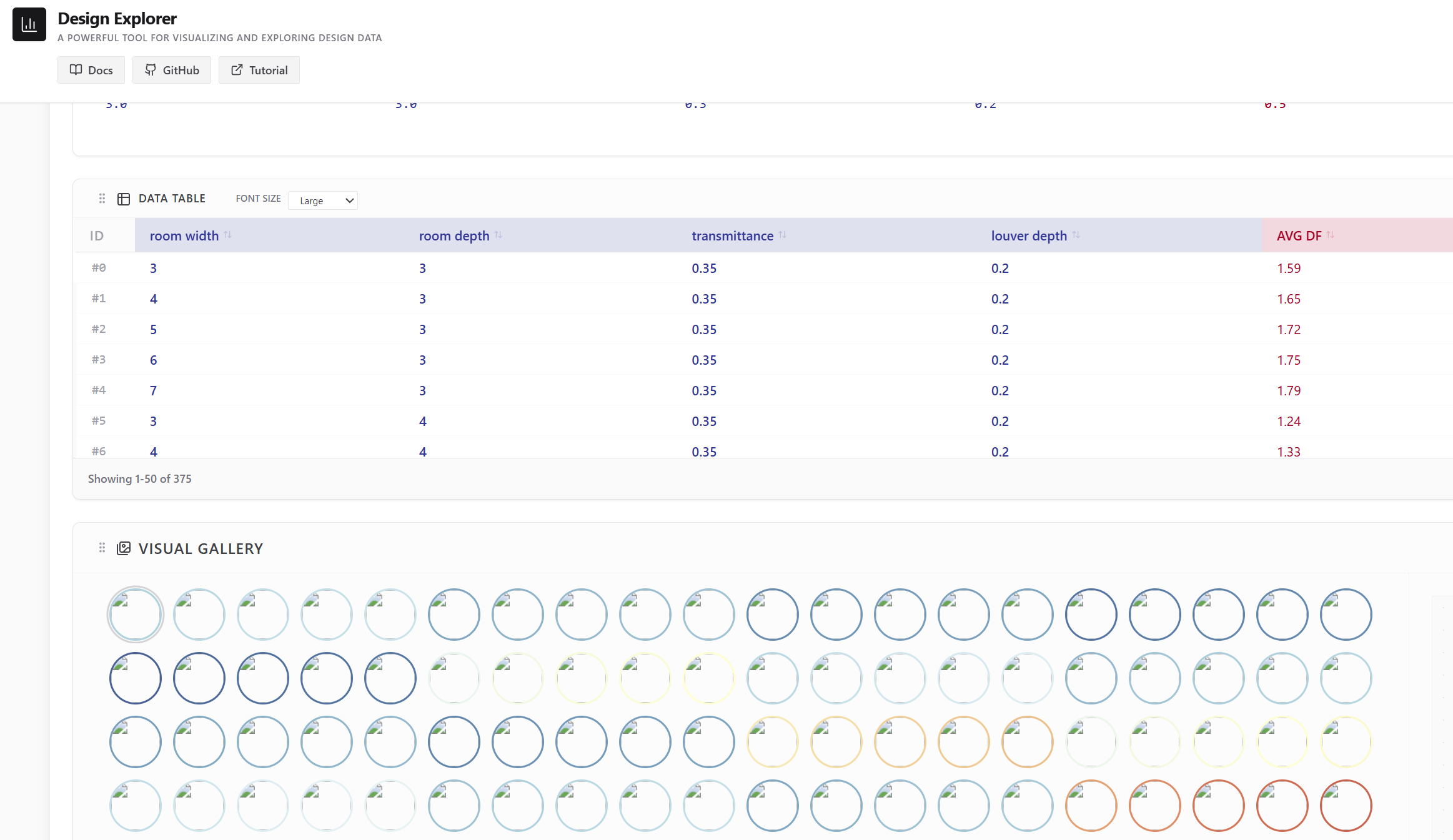This screenshot has width=1453, height=840.
Task: Sort by louver depth using its sort icon
Action: (x=1076, y=235)
